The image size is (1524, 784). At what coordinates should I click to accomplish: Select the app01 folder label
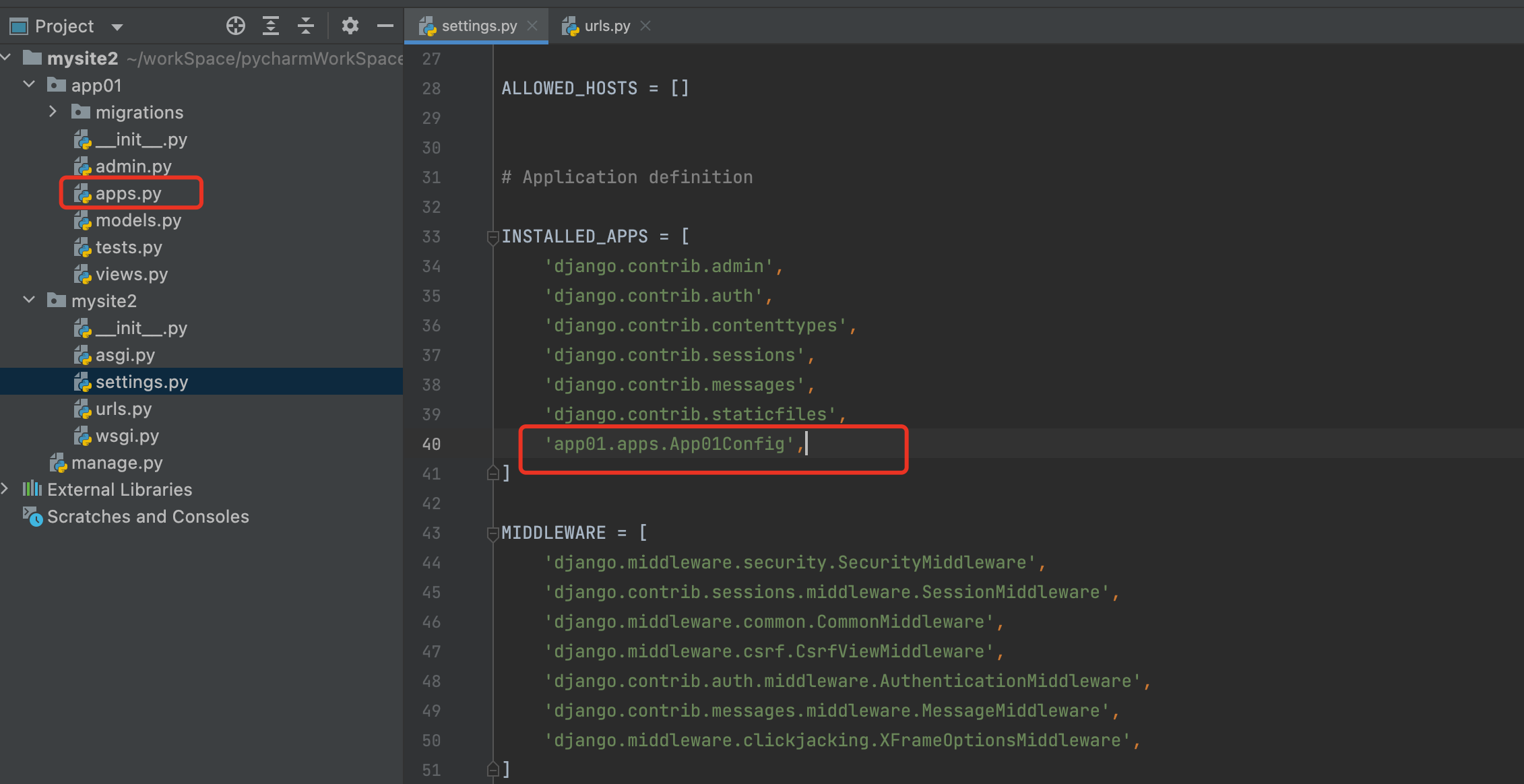(x=96, y=86)
